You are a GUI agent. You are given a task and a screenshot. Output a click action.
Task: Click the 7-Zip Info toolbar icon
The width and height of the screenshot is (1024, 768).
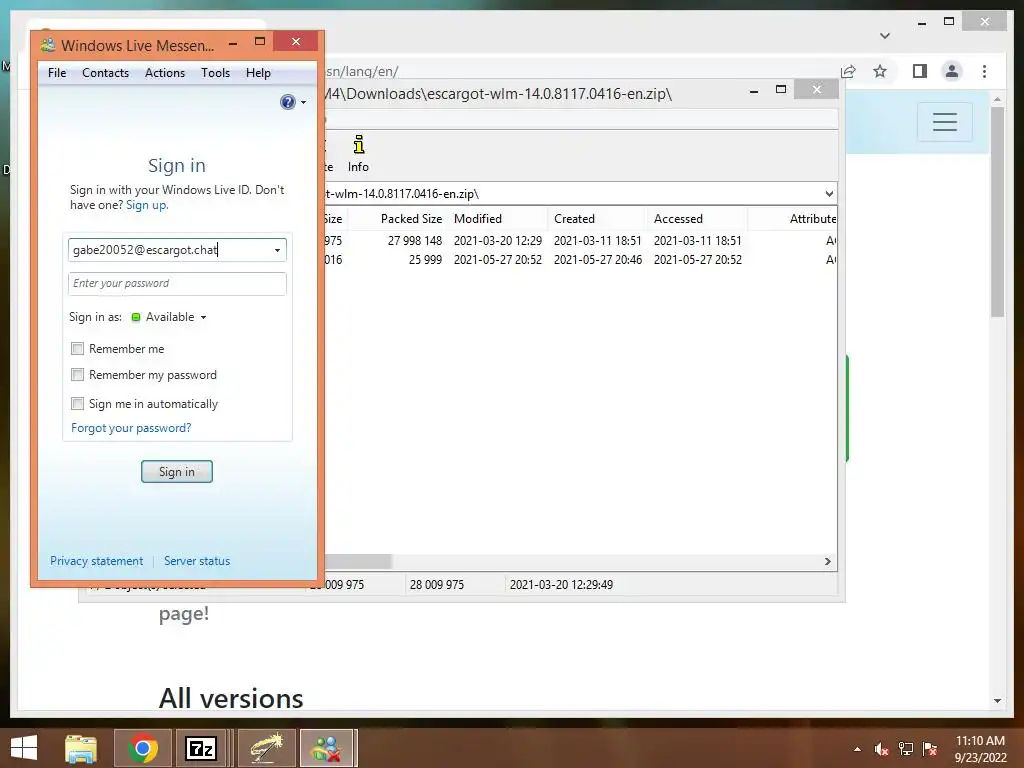coord(359,153)
